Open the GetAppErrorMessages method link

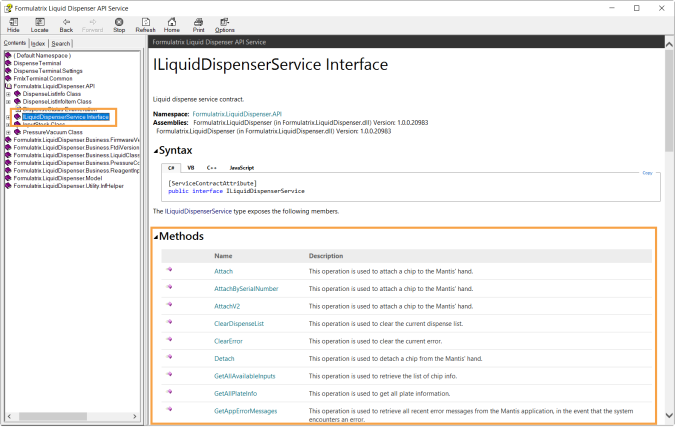246,411
